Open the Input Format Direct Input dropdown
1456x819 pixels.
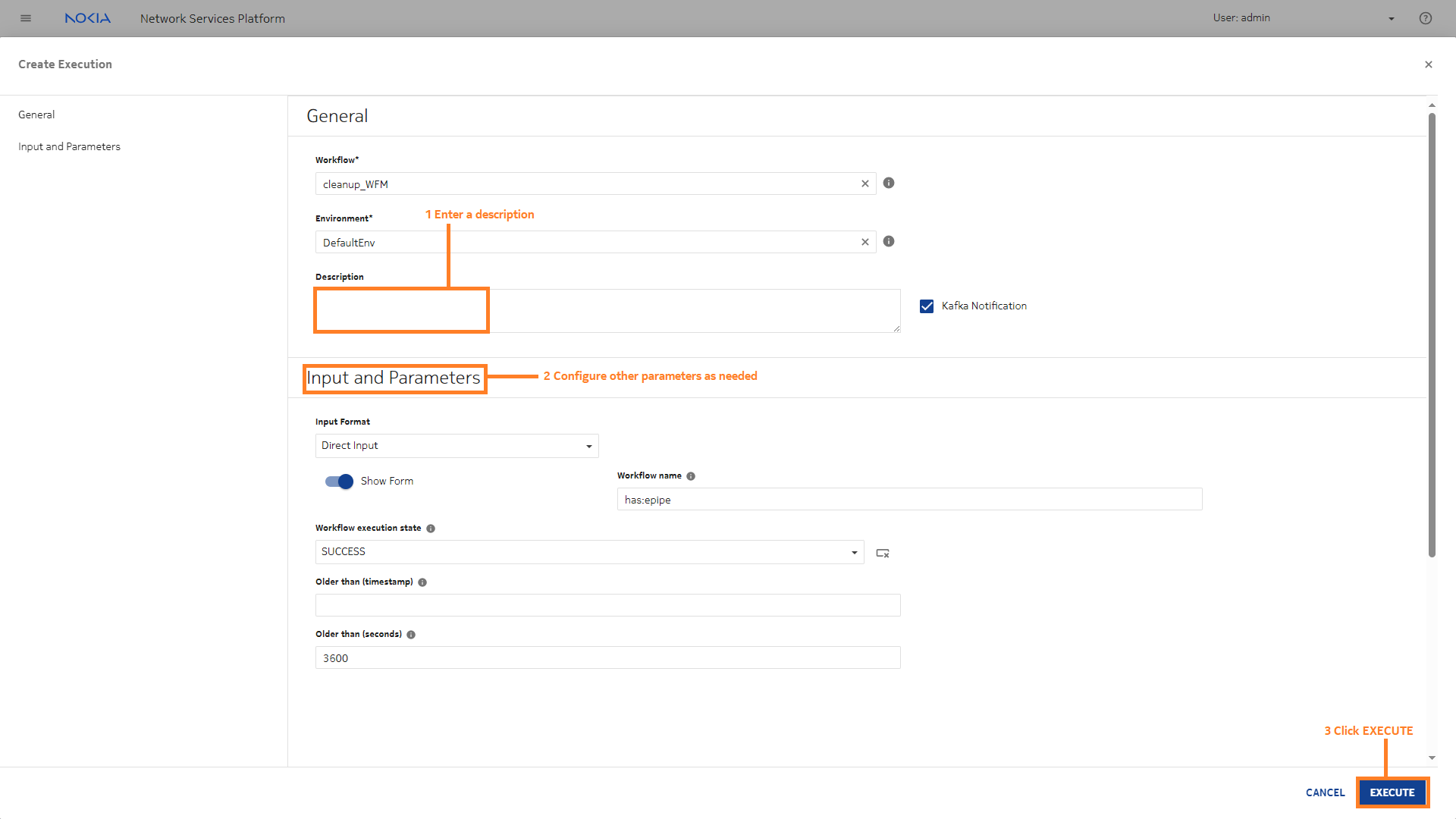457,446
